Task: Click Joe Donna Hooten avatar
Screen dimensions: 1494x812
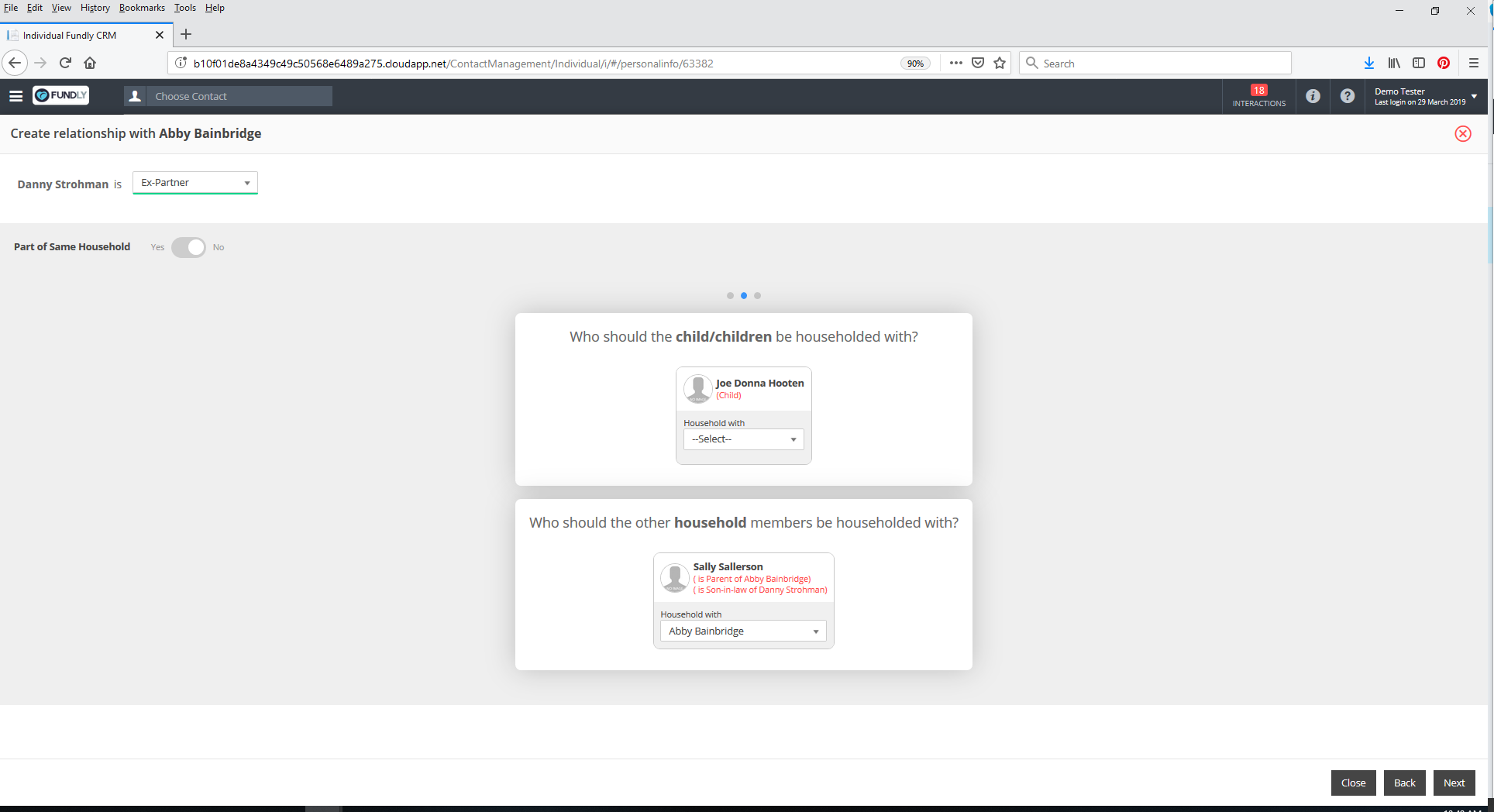Action: [697, 389]
